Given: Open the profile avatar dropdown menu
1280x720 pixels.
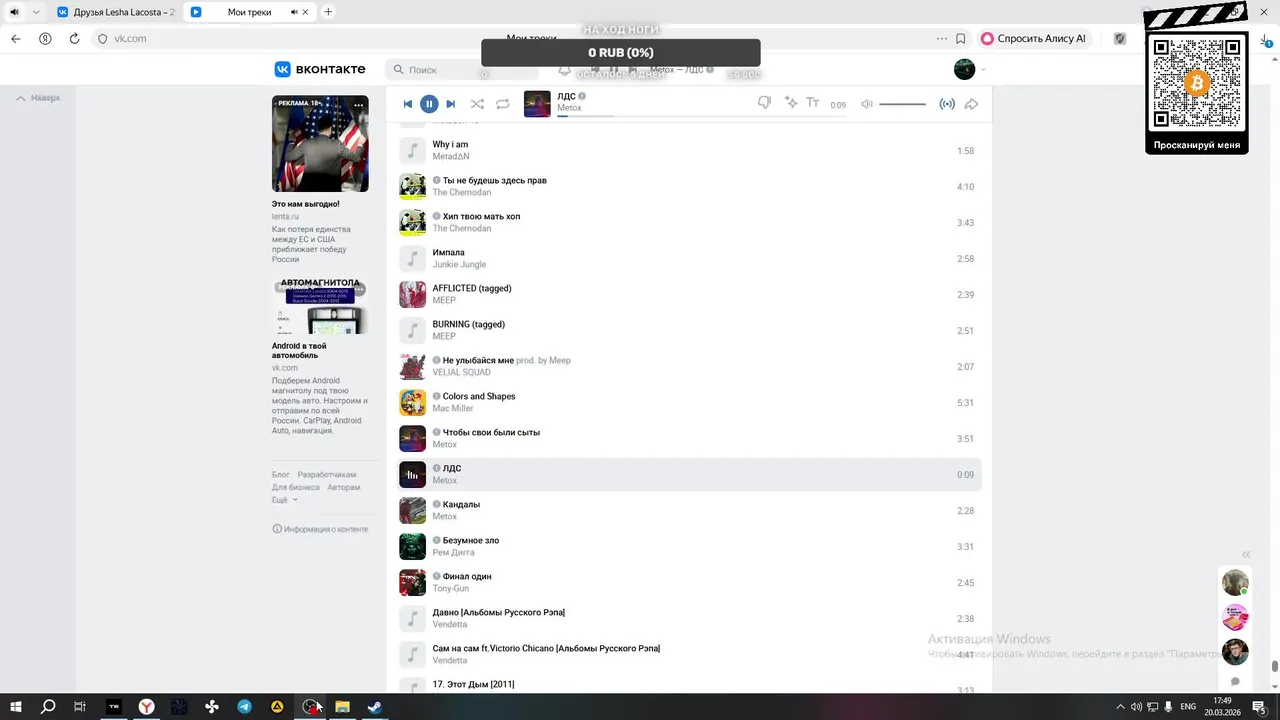Looking at the screenshot, I should (970, 69).
